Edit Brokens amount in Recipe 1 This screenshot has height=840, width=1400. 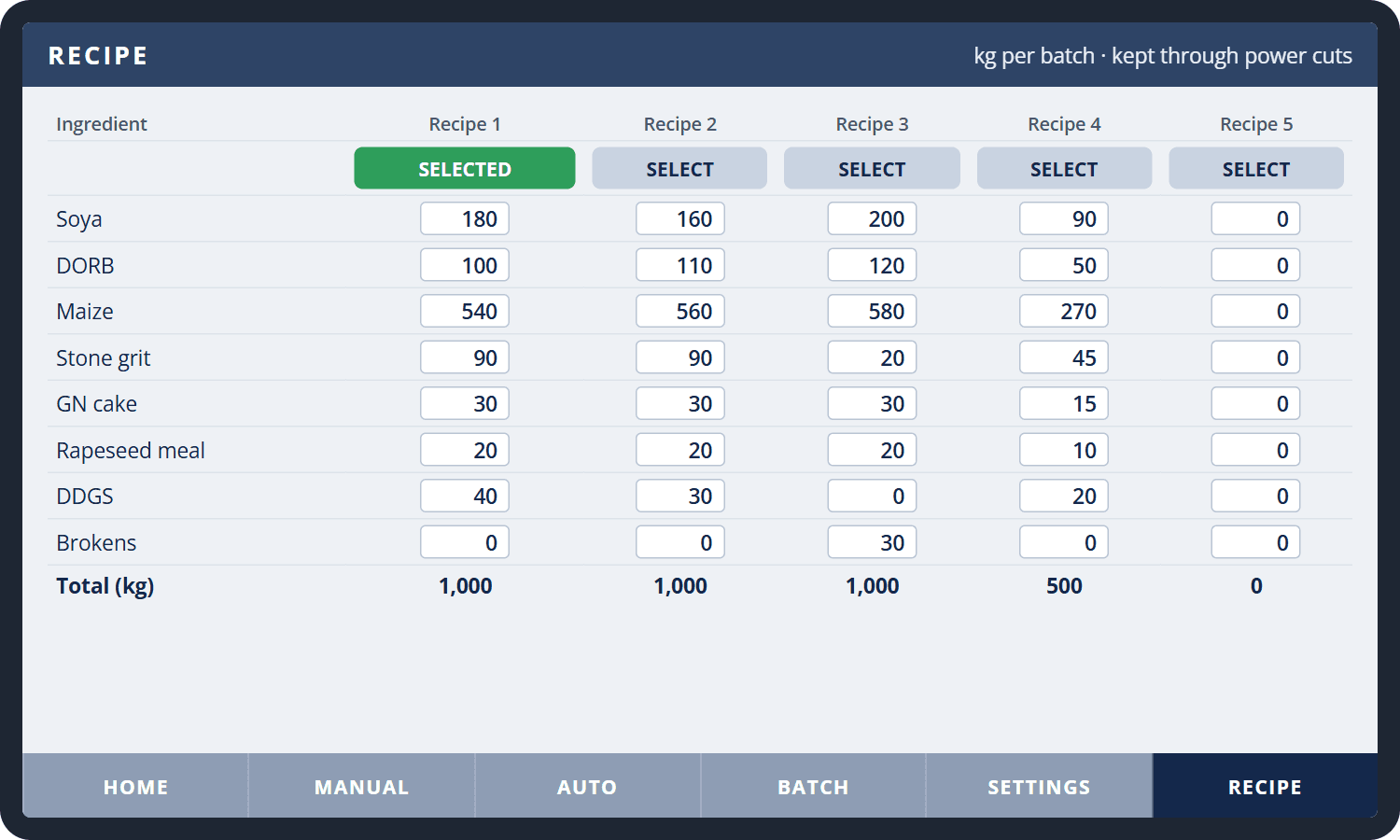tap(465, 542)
